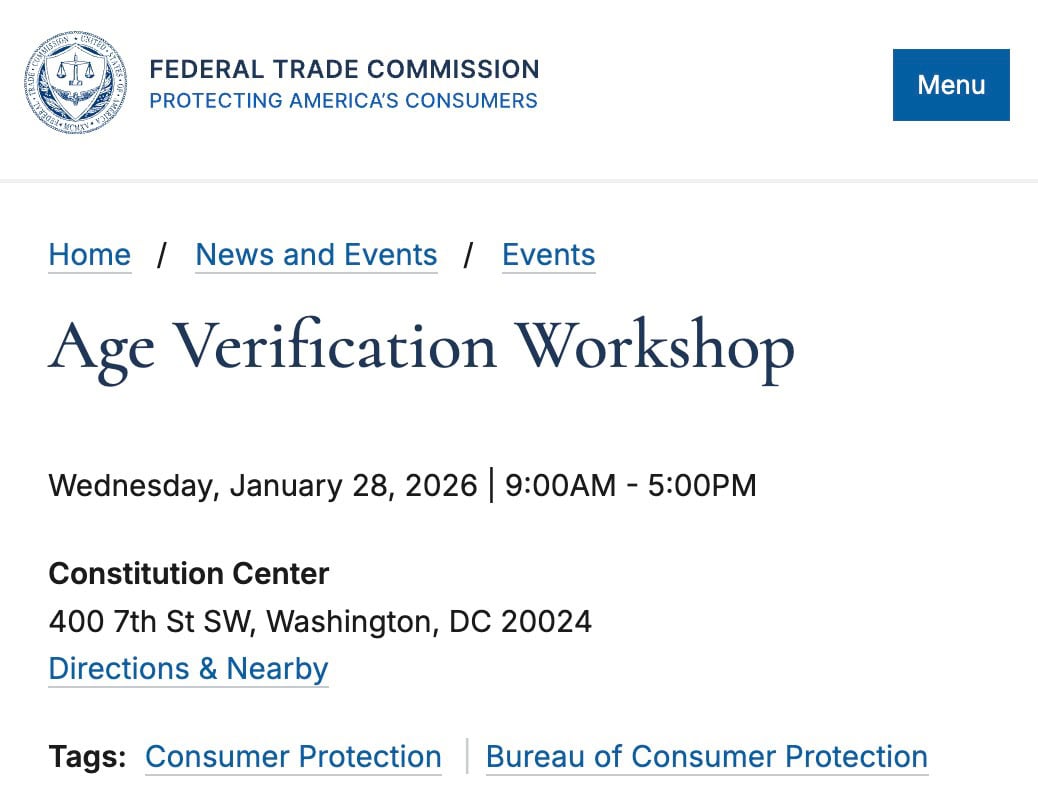Viewport: 1038px width, 806px height.
Task: Select the event date text
Action: [402, 485]
